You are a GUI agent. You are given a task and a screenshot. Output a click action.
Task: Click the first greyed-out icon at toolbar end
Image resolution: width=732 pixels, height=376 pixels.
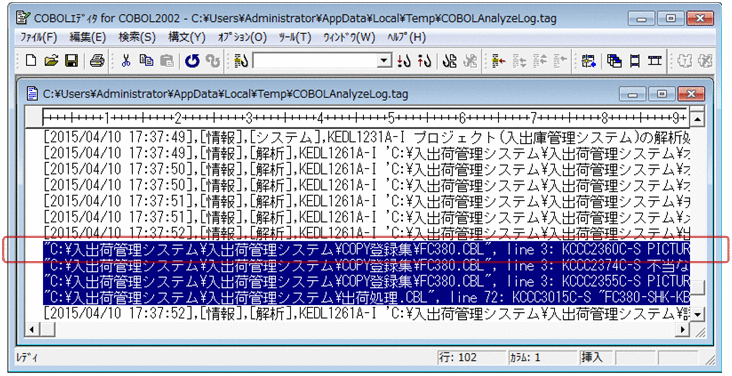point(684,61)
